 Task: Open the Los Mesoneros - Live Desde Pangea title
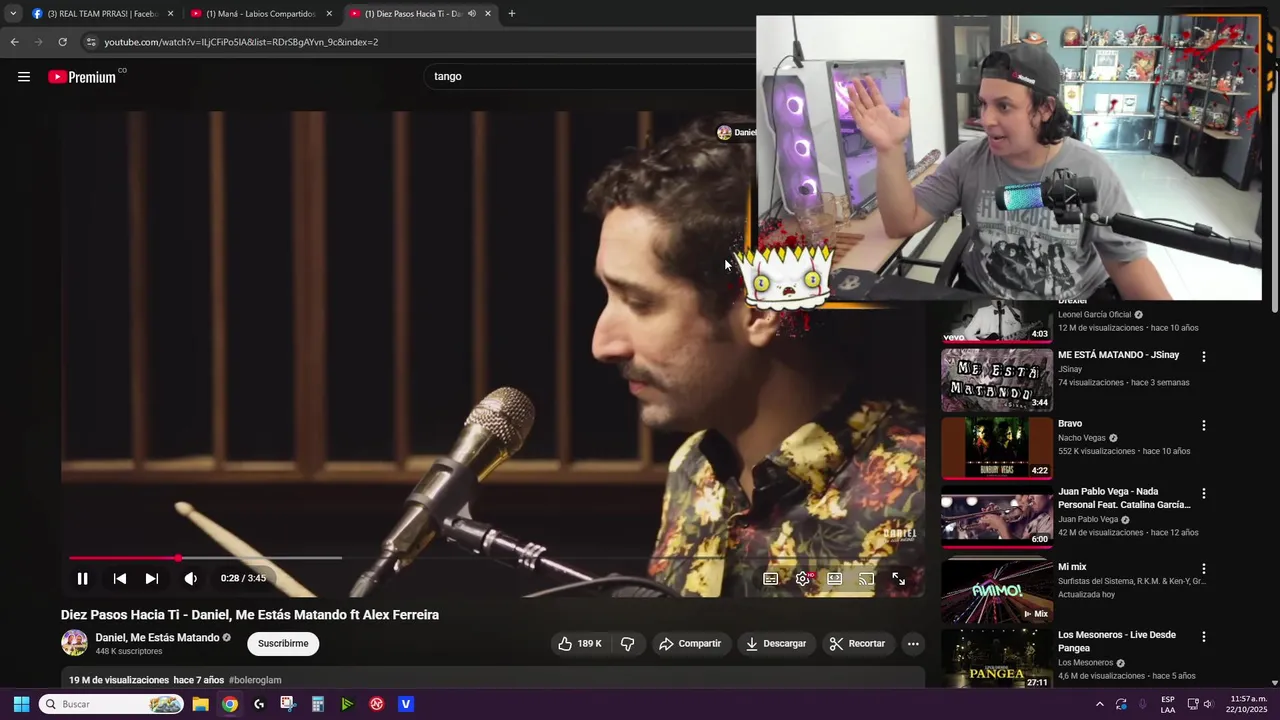pos(1117,641)
